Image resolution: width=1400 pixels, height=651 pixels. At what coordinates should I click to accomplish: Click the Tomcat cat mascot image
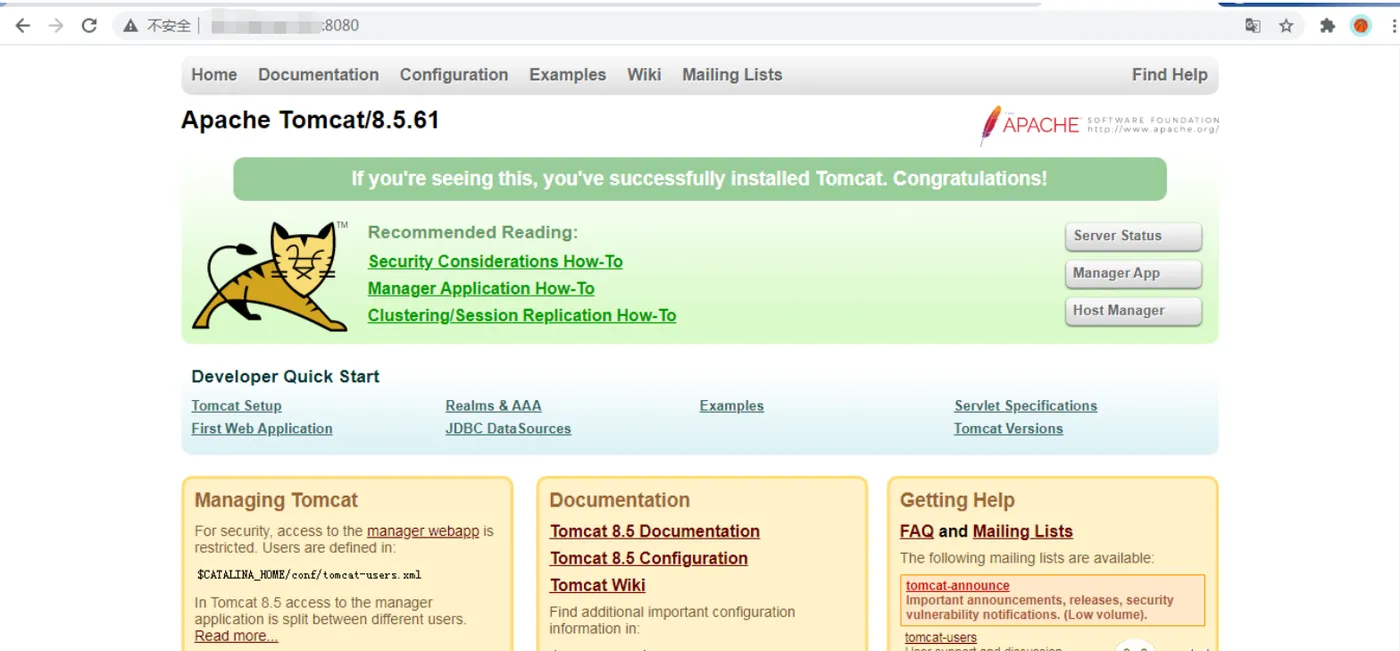tap(269, 276)
